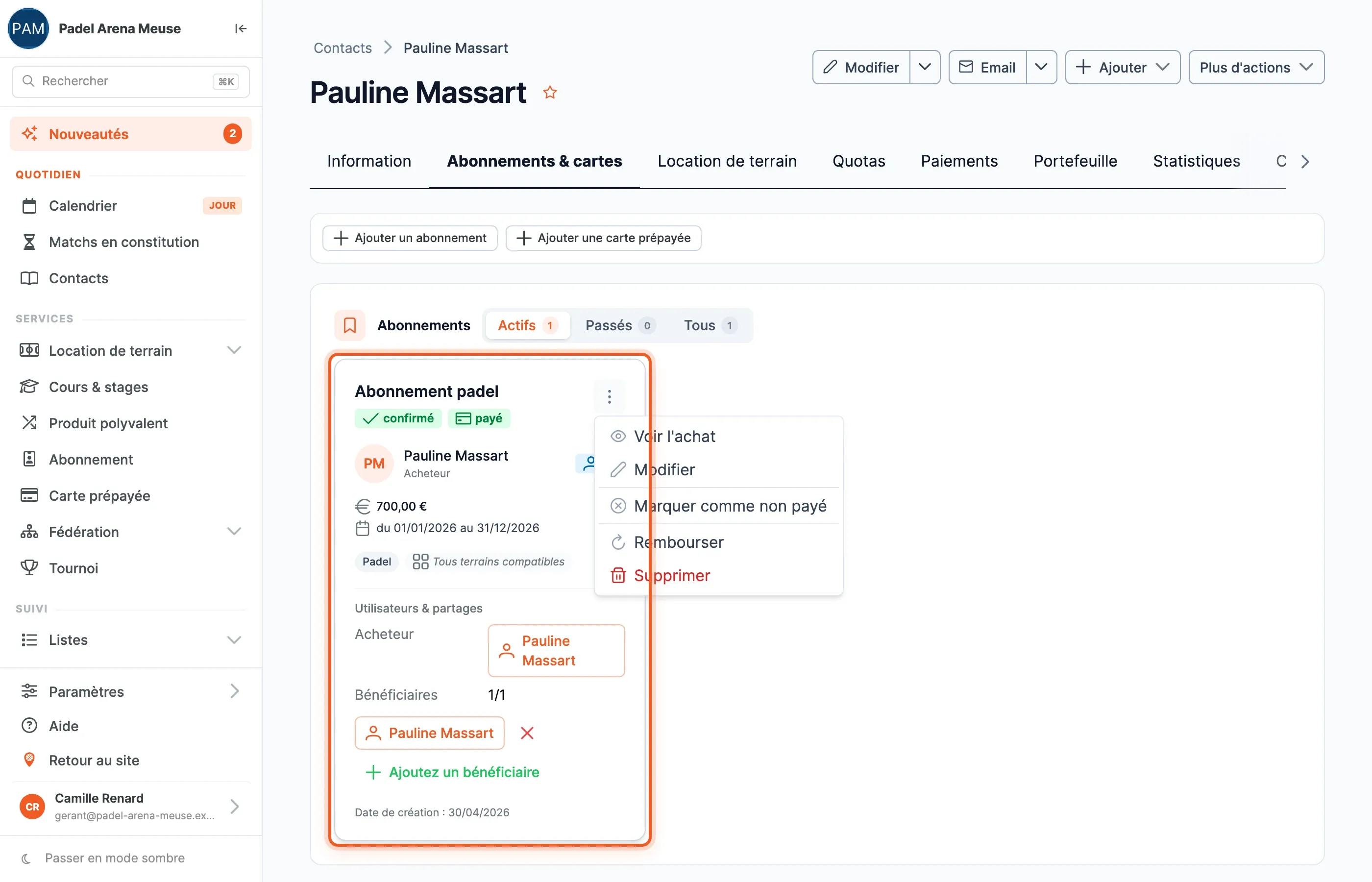This screenshot has height=882, width=1372.
Task: Select Rembourser in the context menu
Action: [x=719, y=542]
